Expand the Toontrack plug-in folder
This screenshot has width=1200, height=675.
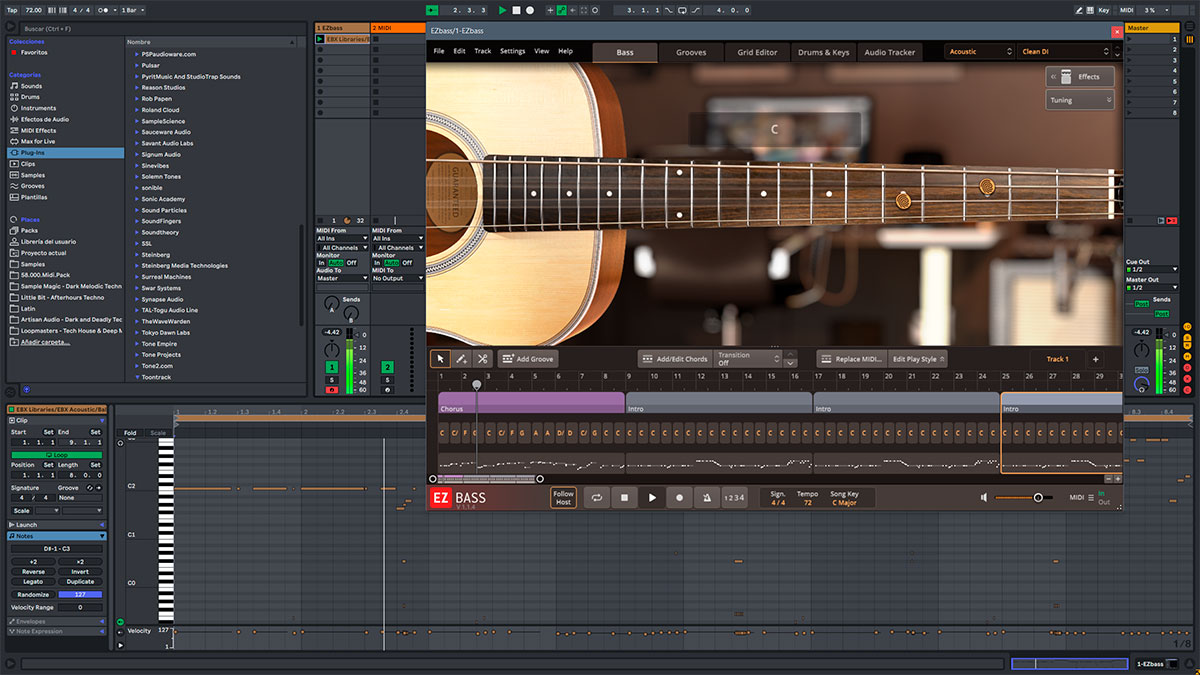point(136,378)
